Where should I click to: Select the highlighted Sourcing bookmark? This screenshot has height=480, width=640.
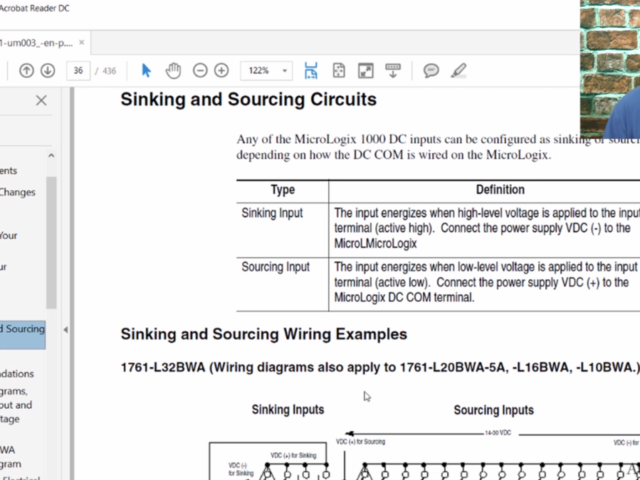point(22,335)
